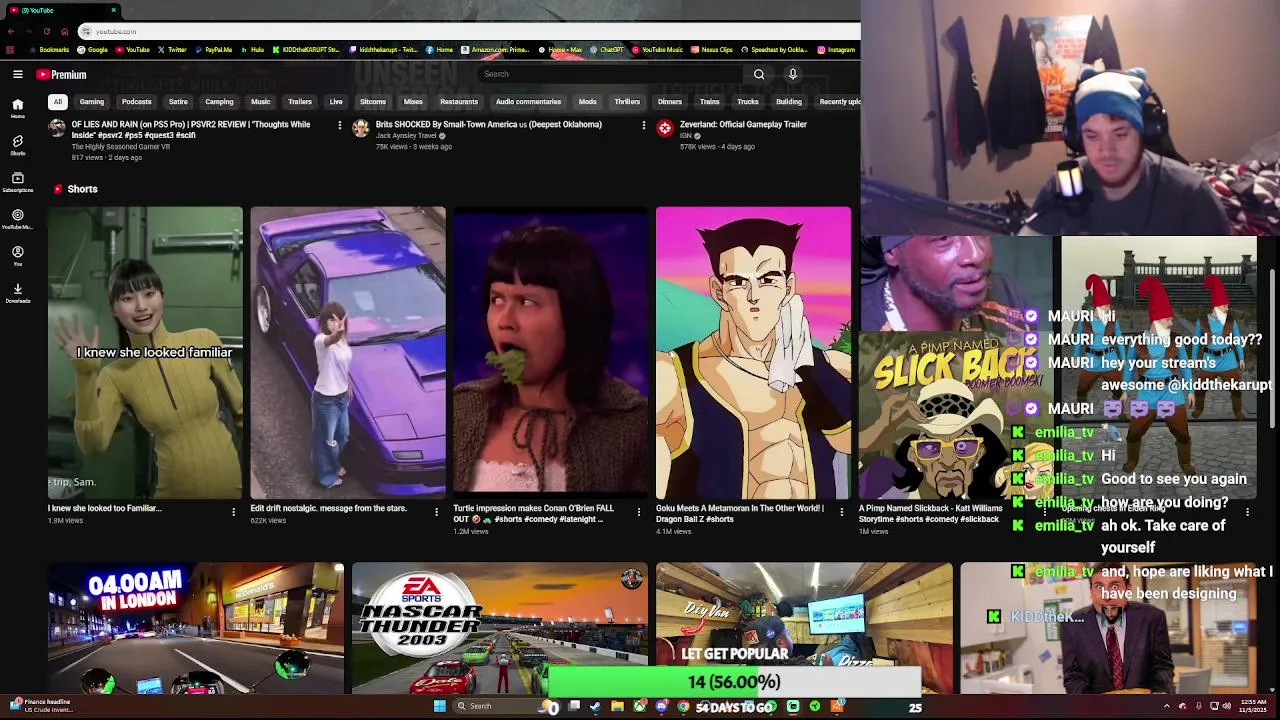The width and height of the screenshot is (1280, 720).
Task: Open the YouTube hamburger guide menu
Action: click(17, 74)
